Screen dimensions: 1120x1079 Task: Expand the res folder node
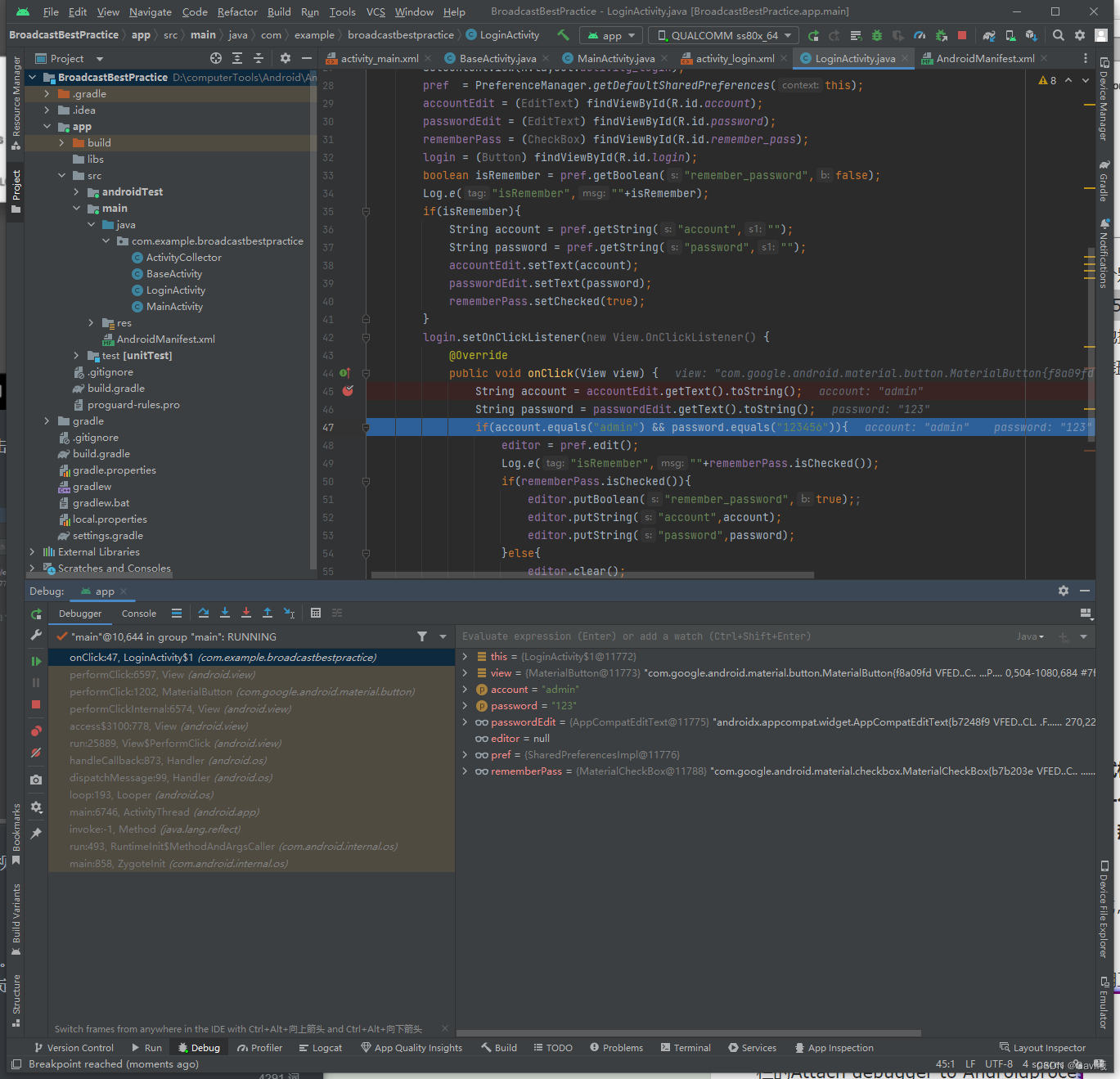pos(91,323)
